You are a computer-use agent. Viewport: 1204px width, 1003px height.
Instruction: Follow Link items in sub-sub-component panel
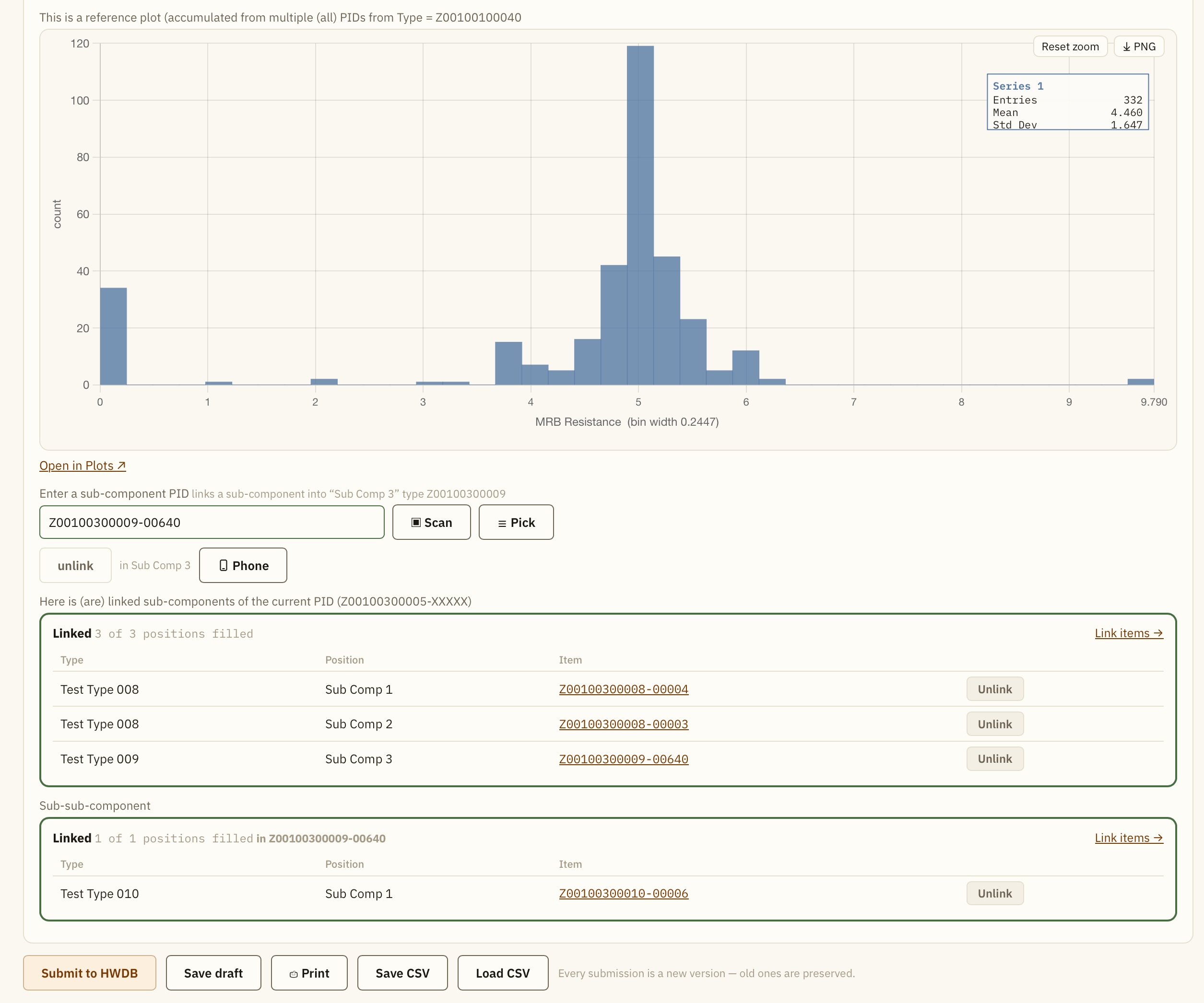tap(1128, 838)
